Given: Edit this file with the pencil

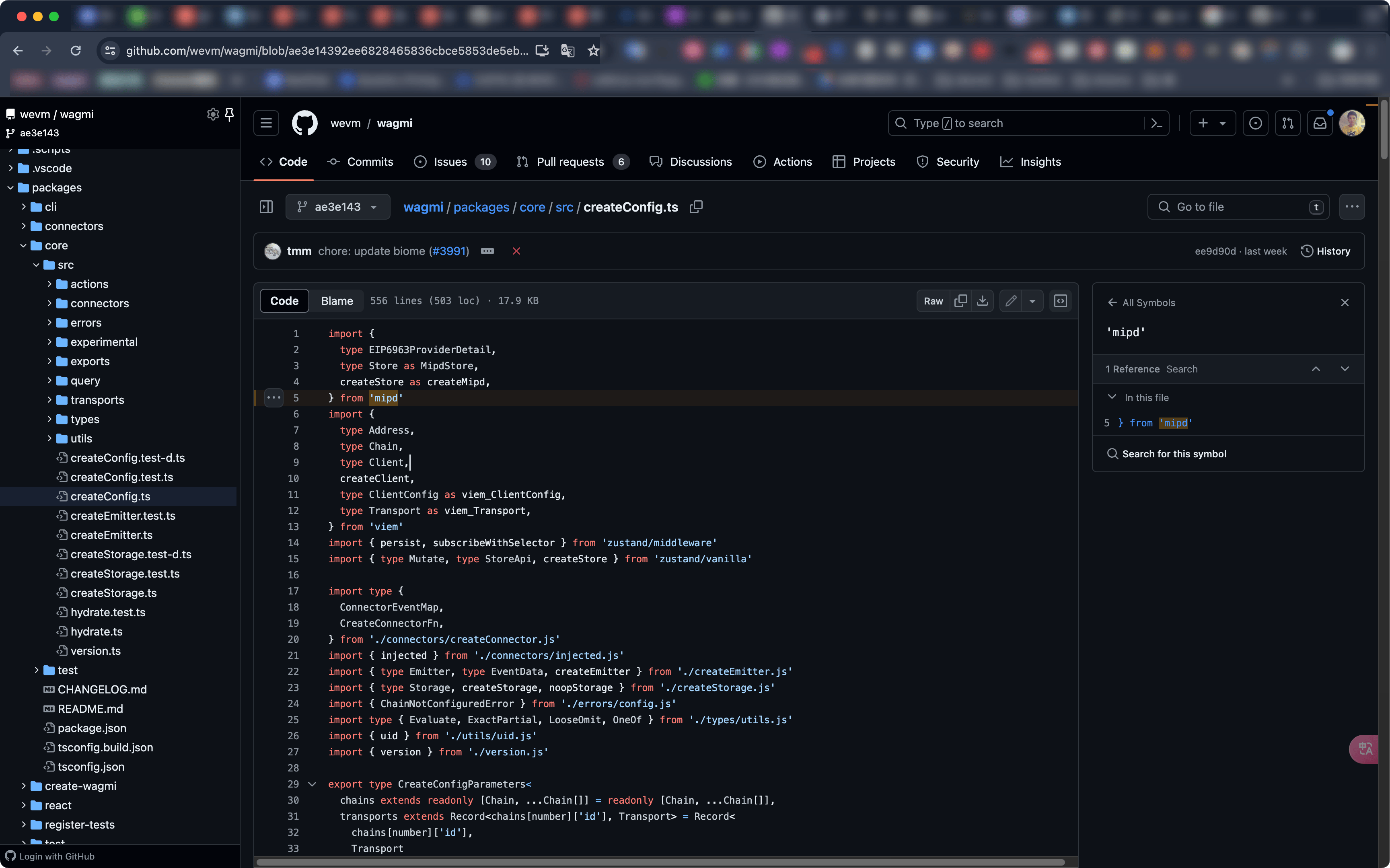Looking at the screenshot, I should point(1011,301).
